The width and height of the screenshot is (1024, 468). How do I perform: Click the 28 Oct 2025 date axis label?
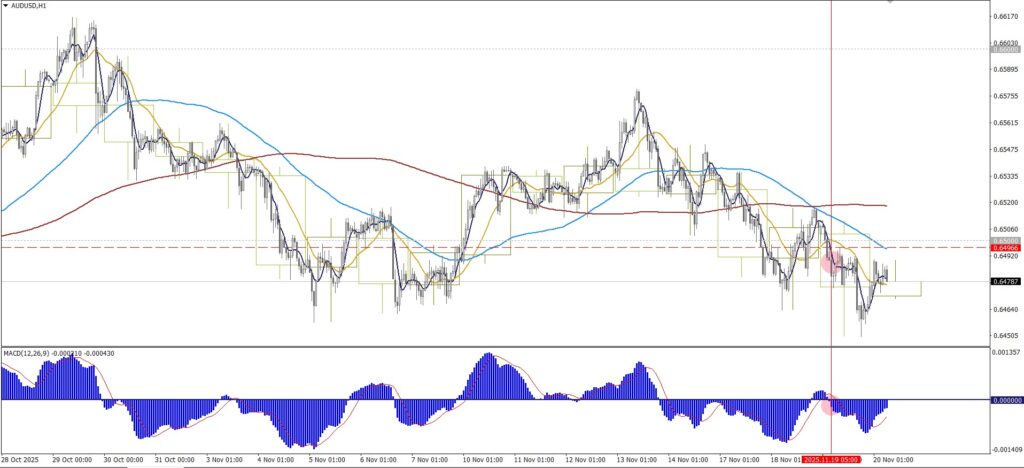22,461
